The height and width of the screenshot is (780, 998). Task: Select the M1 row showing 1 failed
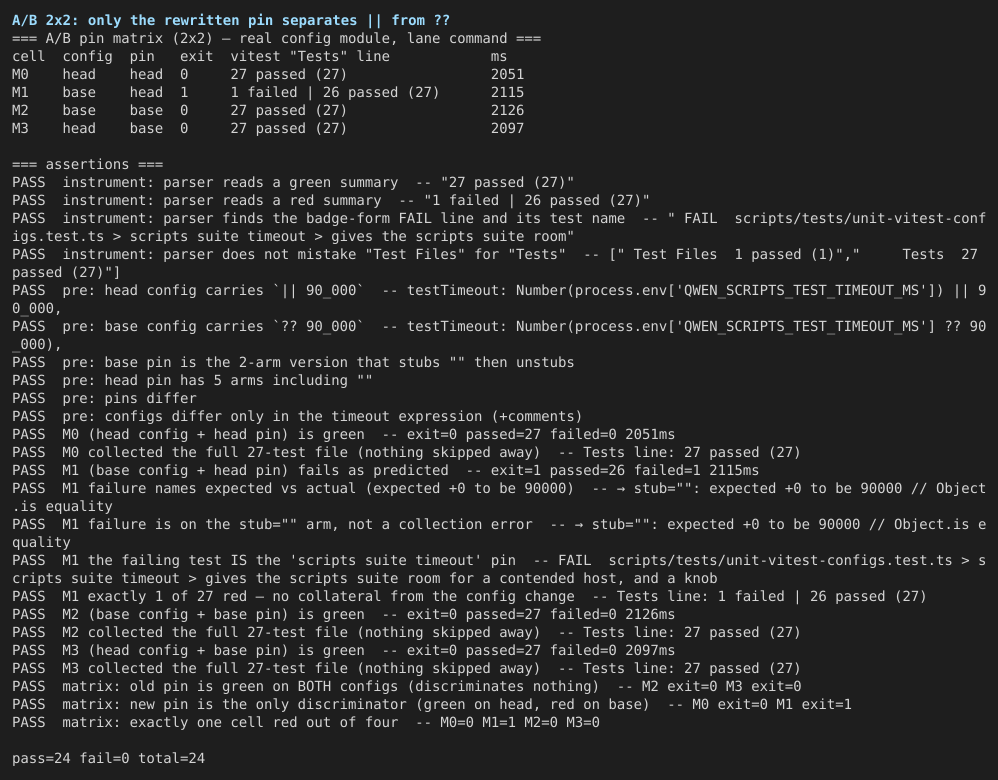click(268, 92)
